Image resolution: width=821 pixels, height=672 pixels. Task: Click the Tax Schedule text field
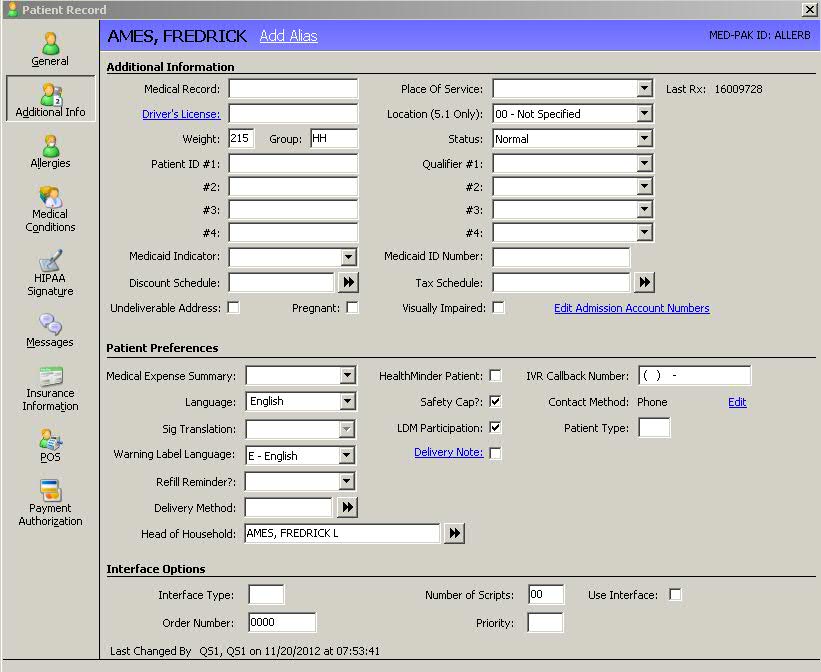pos(561,282)
